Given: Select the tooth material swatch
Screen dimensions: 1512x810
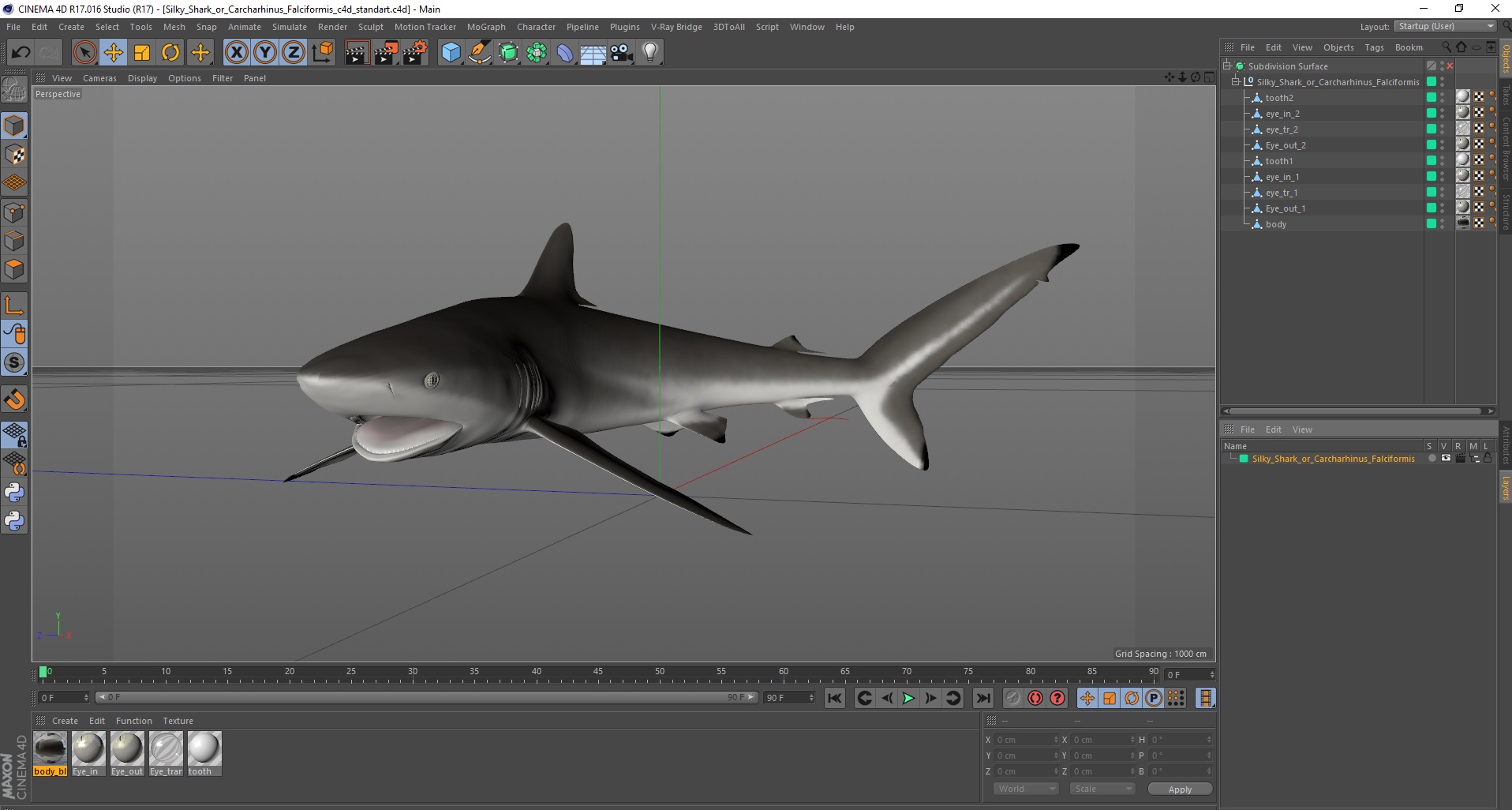Looking at the screenshot, I should click(204, 748).
